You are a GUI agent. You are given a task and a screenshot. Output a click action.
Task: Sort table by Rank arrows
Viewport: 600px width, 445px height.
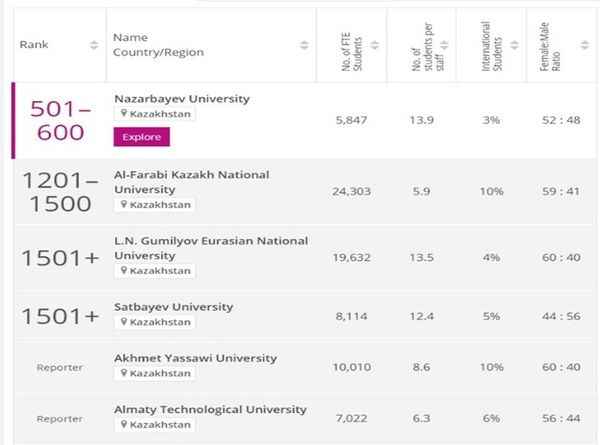pyautogui.click(x=94, y=45)
